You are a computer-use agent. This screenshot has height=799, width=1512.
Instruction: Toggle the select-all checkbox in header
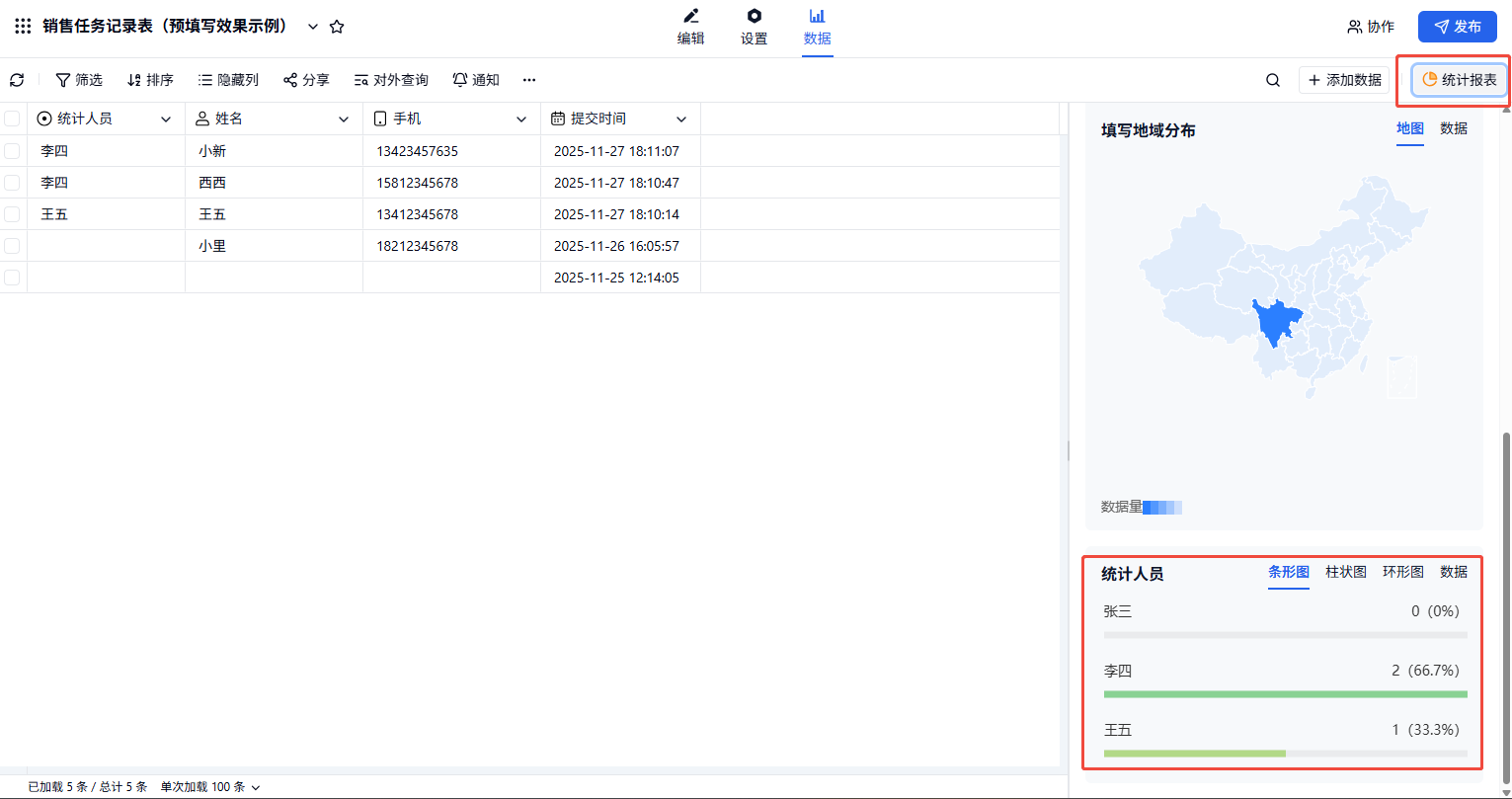tap(12, 119)
